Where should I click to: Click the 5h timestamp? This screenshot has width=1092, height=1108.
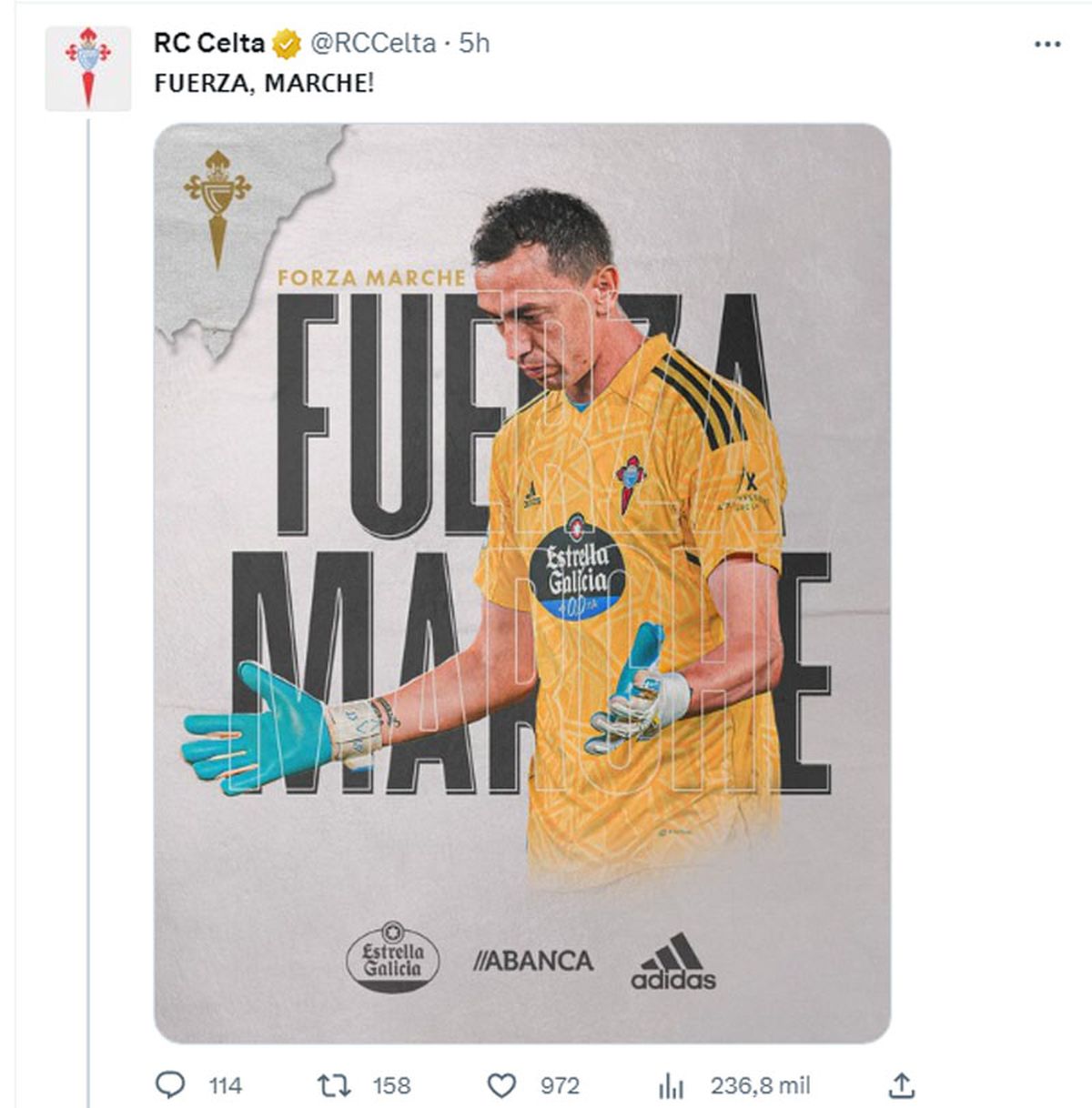coord(474,43)
